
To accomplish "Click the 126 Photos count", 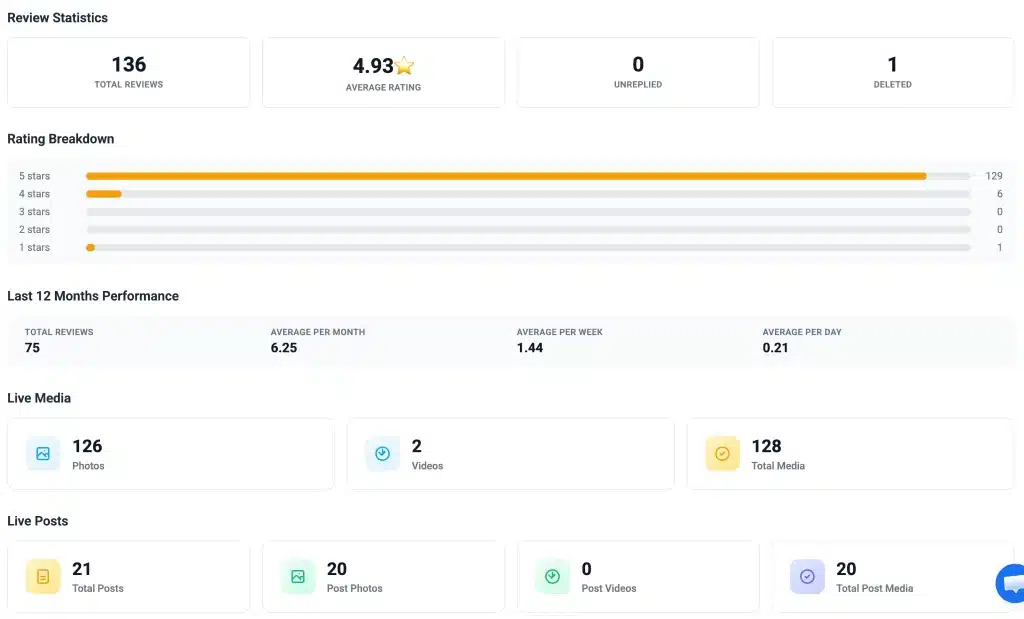I will (87, 446).
